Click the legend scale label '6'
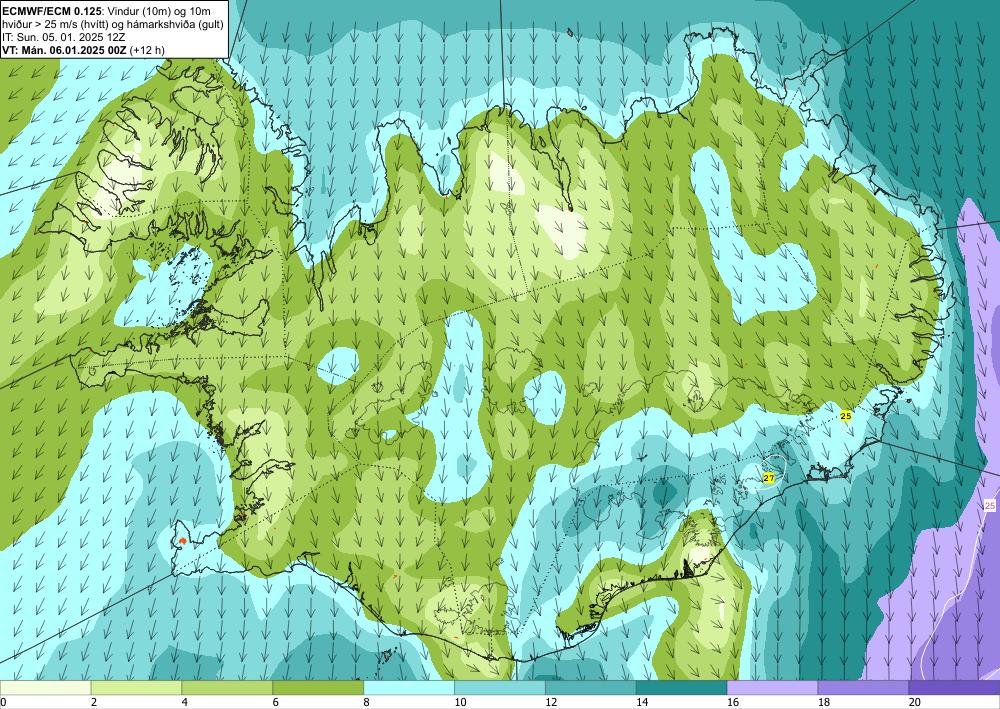 [x=276, y=702]
